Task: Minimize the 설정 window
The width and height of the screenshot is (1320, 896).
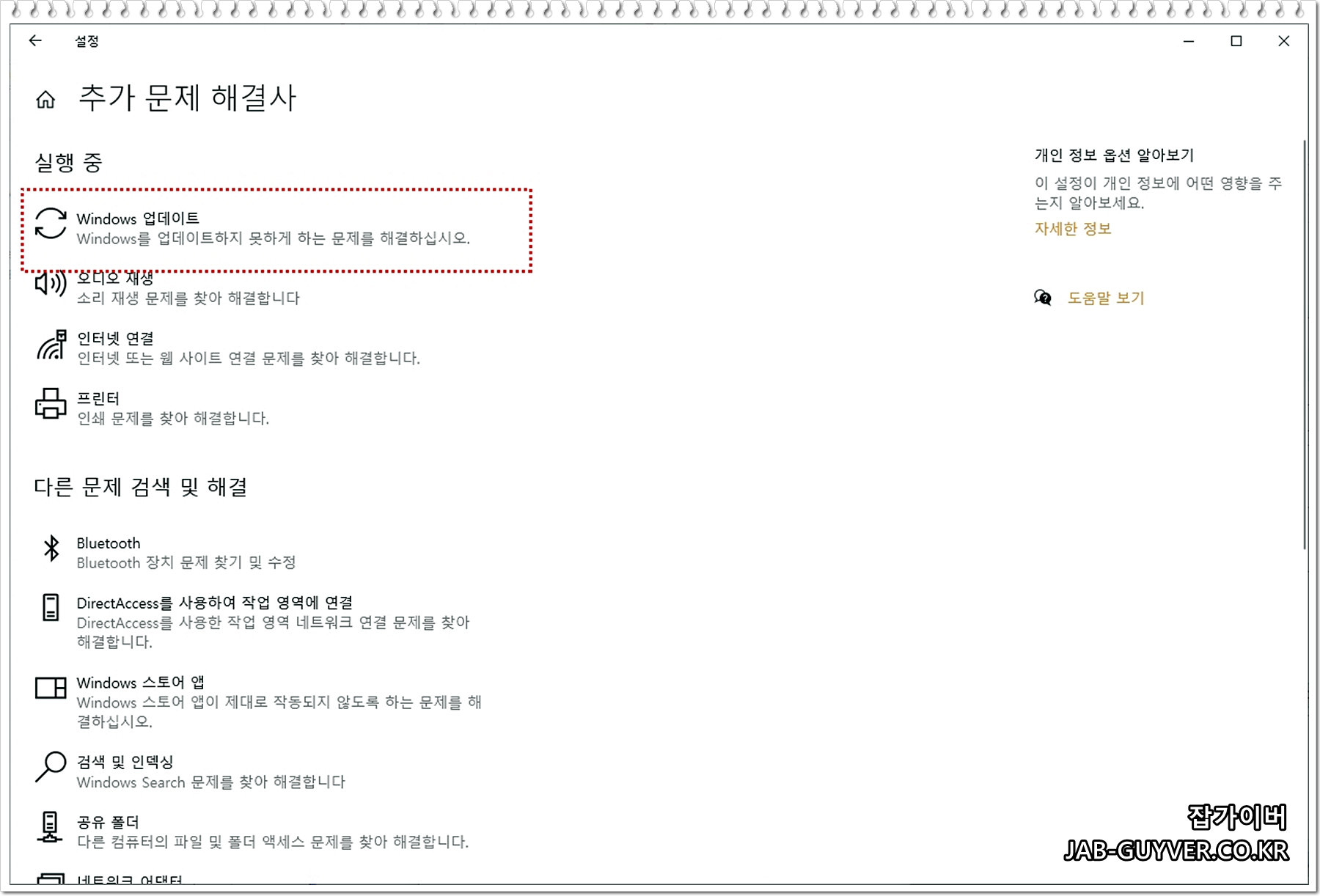Action: [1189, 41]
